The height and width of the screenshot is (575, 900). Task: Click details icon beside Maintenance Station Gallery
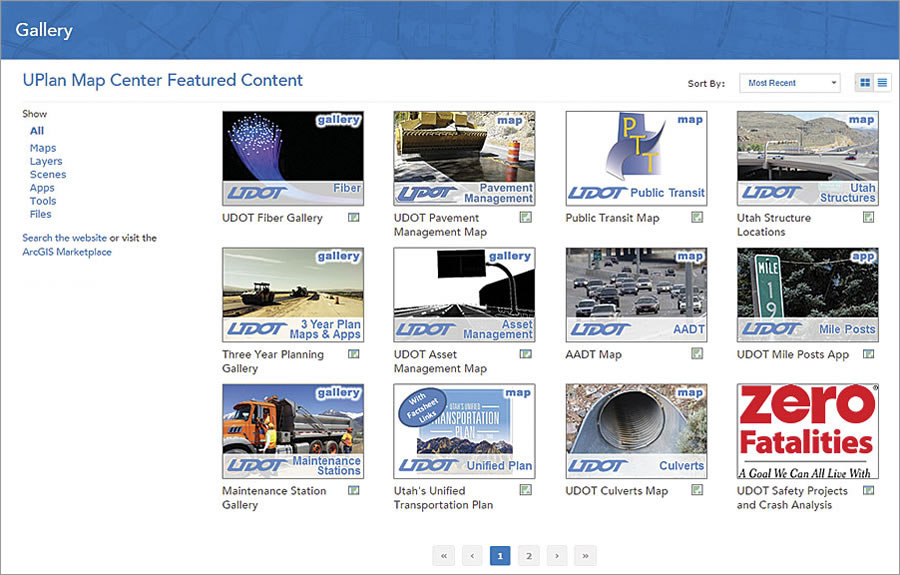point(354,491)
